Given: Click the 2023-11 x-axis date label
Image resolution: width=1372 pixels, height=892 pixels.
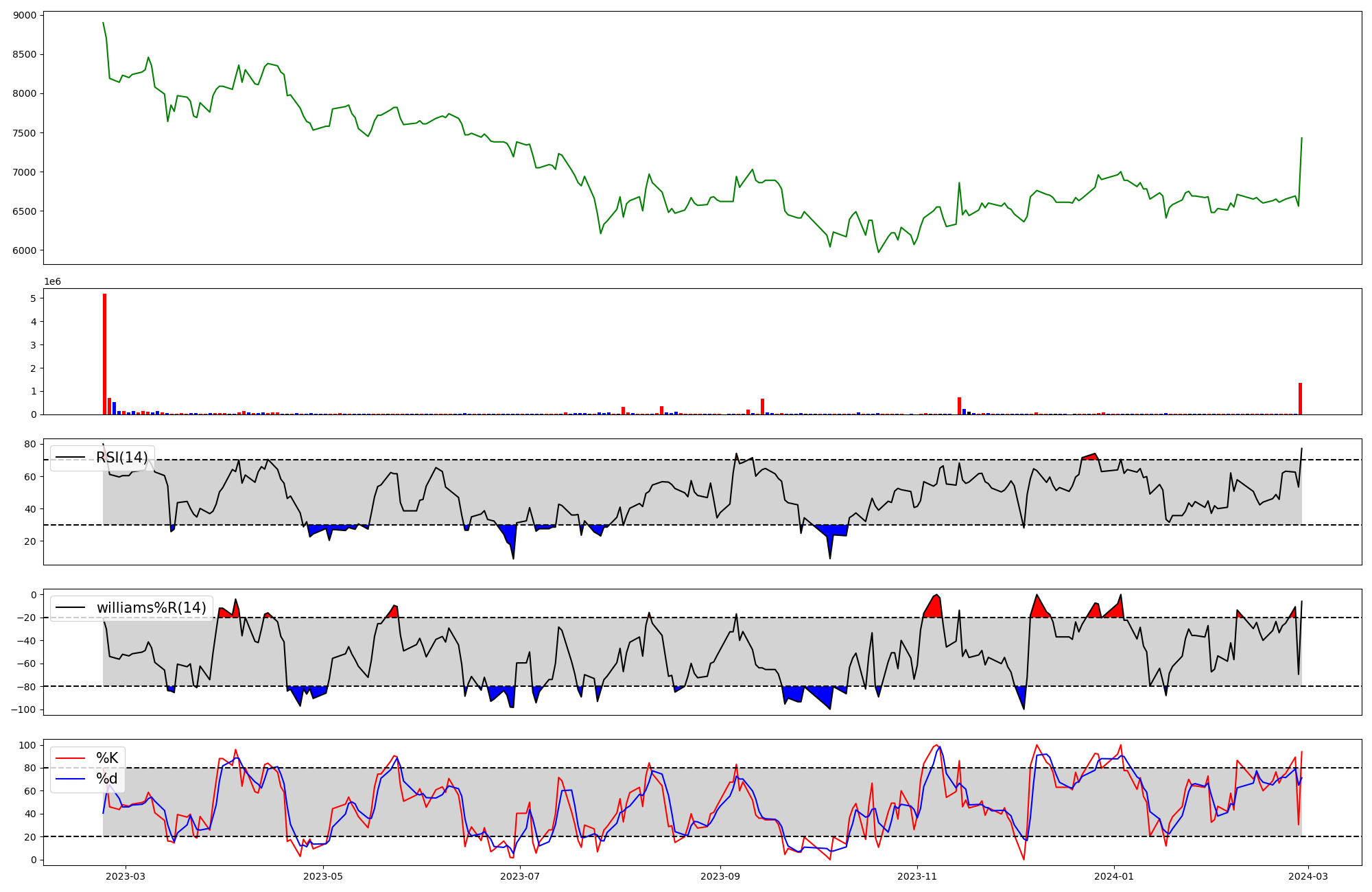Looking at the screenshot, I should tap(918, 876).
